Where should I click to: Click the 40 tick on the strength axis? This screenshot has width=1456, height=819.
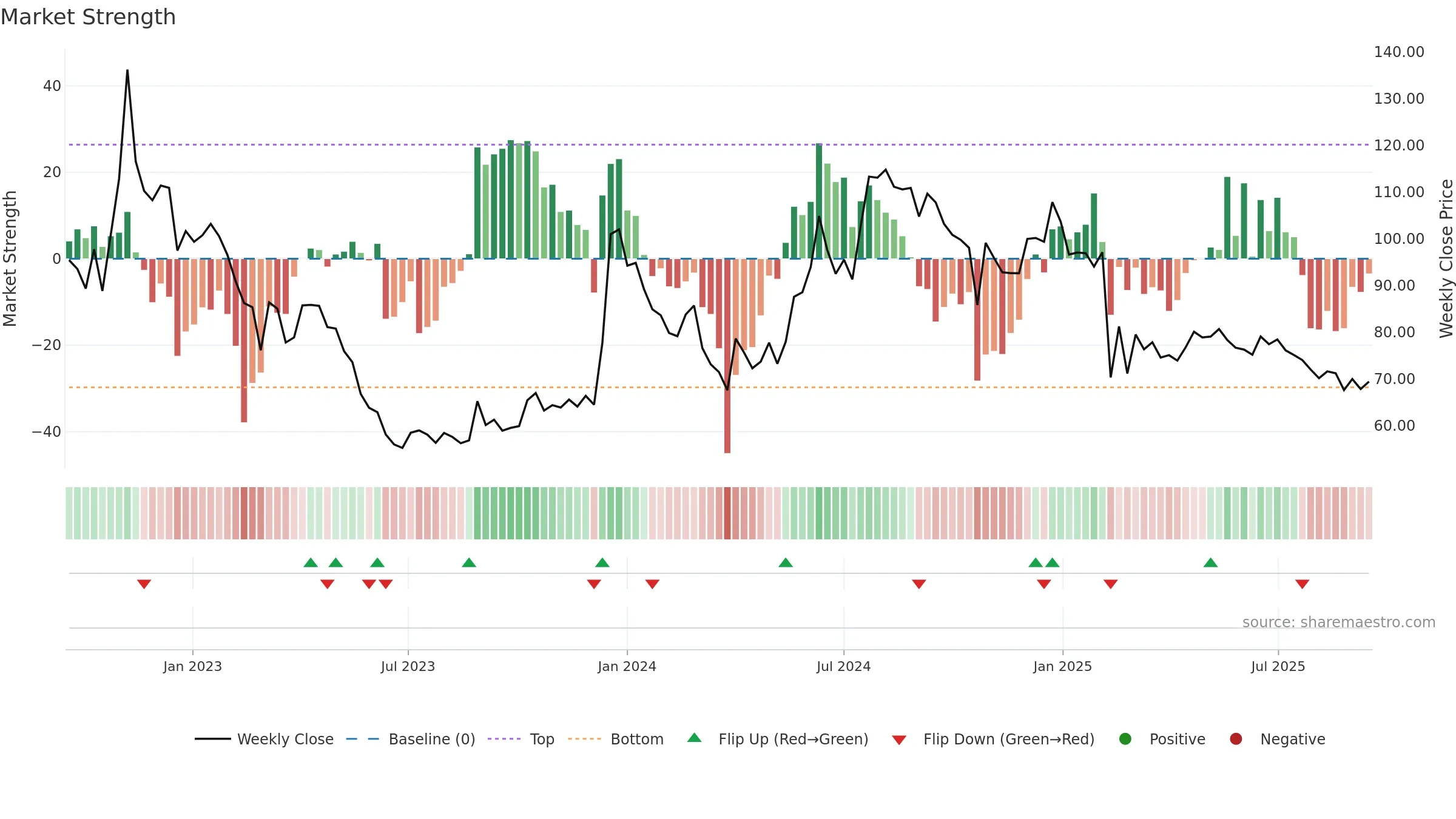52,86
